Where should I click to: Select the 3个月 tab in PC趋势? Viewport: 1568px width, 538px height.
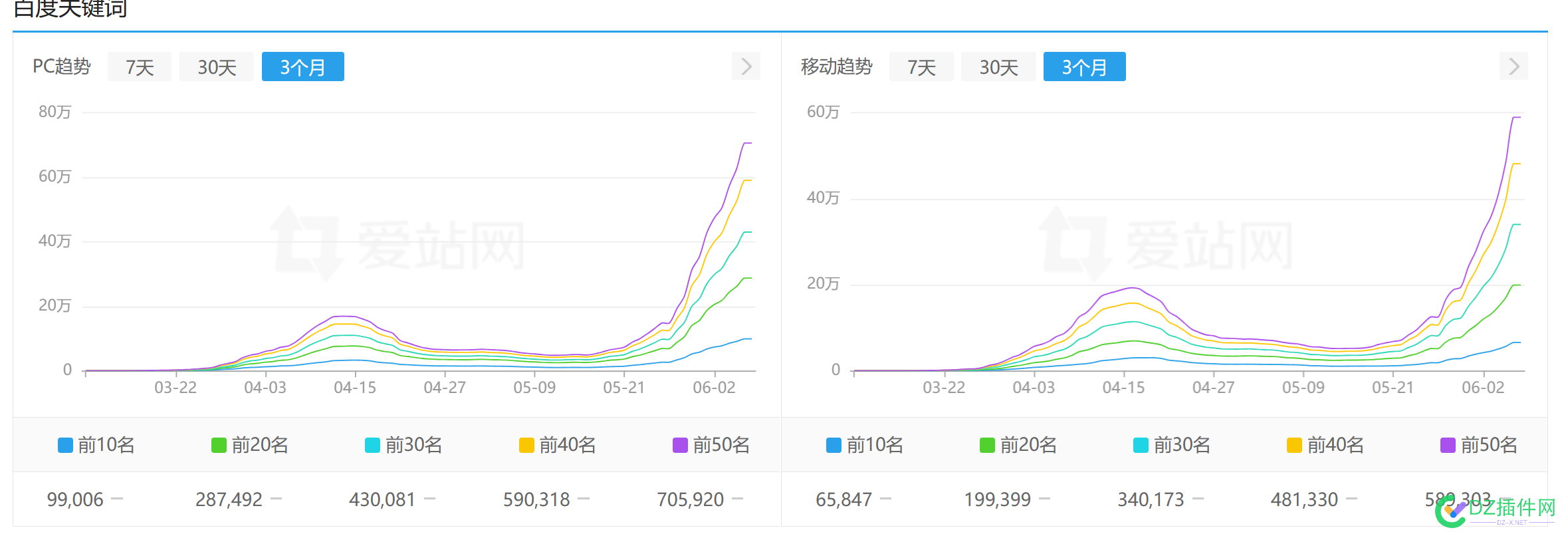point(303,67)
